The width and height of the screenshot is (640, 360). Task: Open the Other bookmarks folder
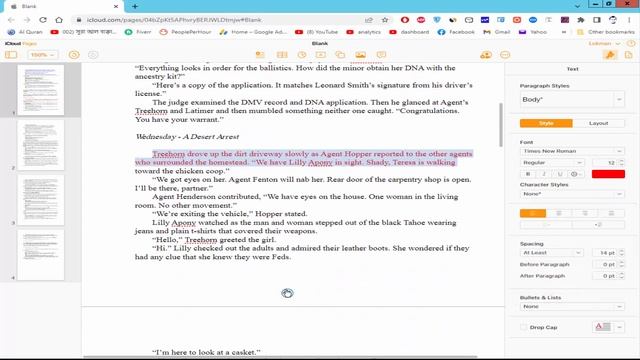click(606, 32)
